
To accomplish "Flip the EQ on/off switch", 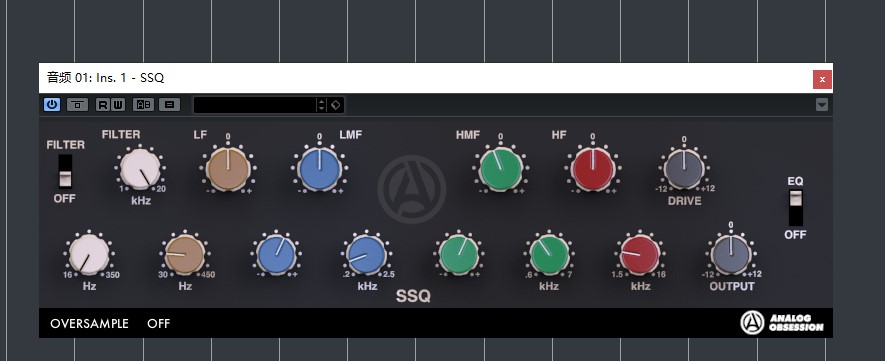I will coord(795,208).
